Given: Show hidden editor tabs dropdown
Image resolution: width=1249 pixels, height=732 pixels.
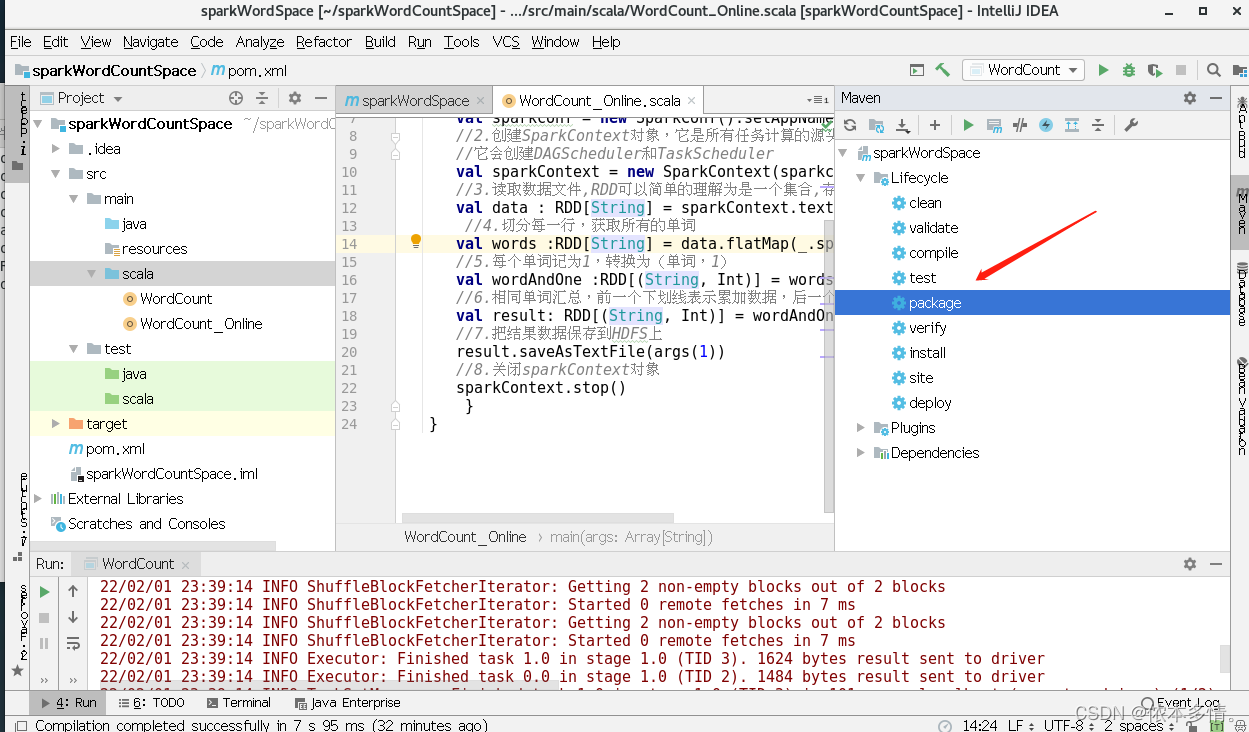Looking at the screenshot, I should click(817, 100).
